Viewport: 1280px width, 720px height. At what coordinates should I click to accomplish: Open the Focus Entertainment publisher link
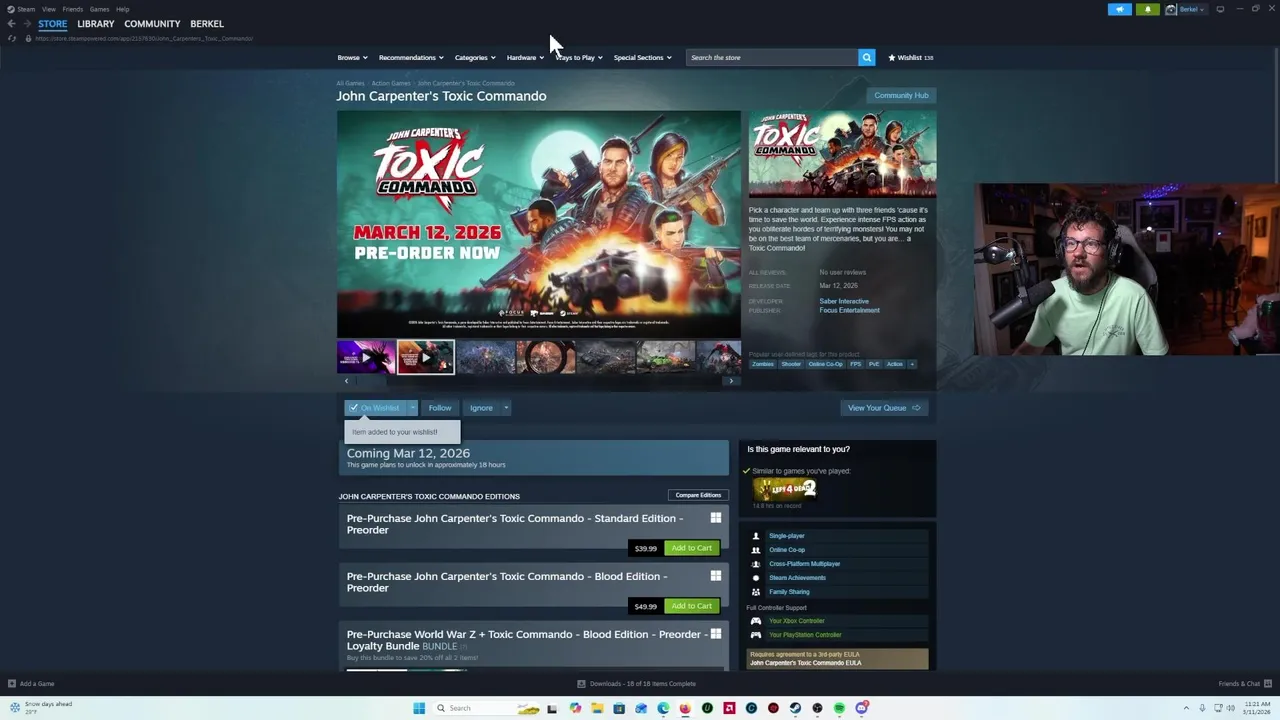(850, 310)
